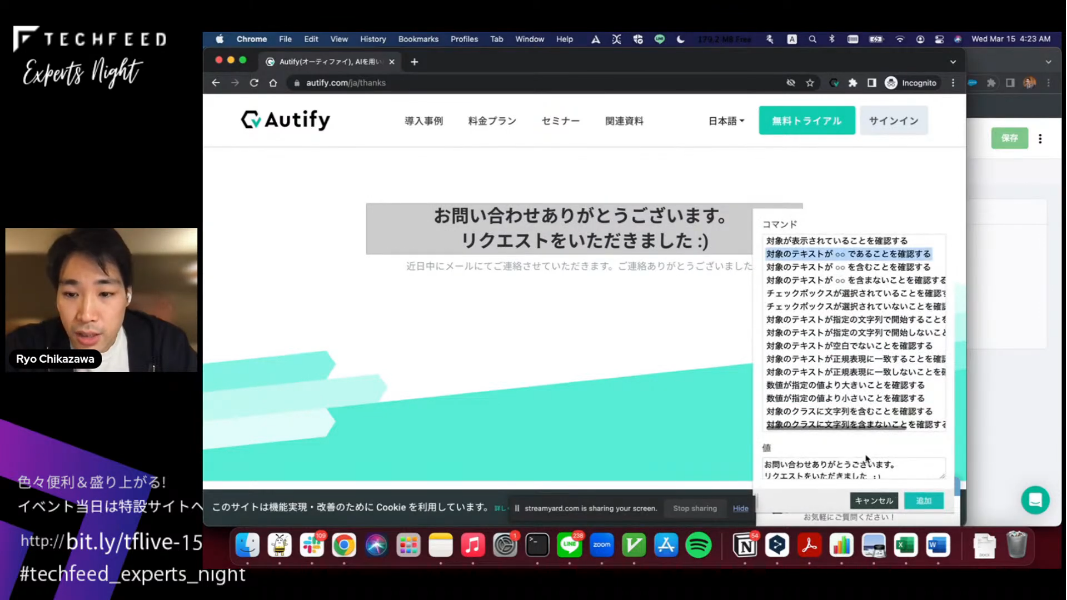Viewport: 1067px width, 600px height.
Task: Open the Apple menu
Action: (219, 39)
